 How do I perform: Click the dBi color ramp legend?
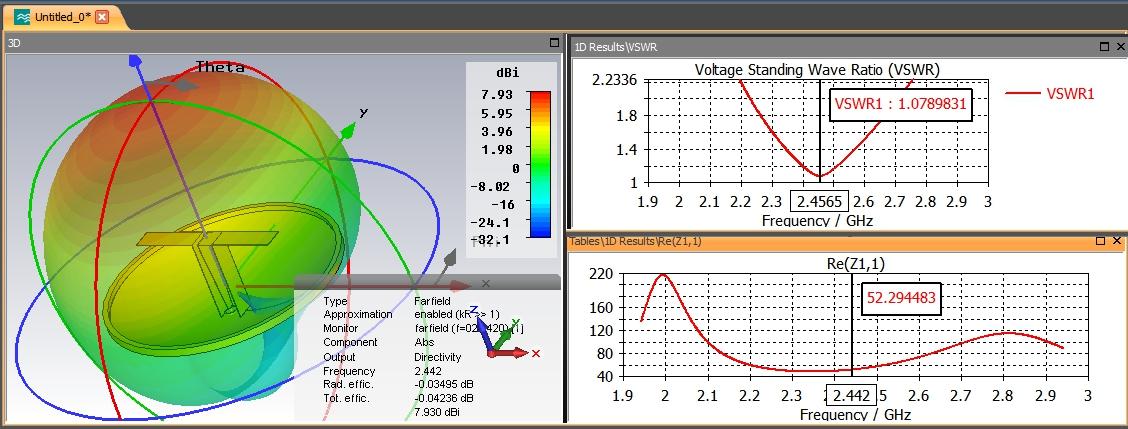click(x=540, y=164)
